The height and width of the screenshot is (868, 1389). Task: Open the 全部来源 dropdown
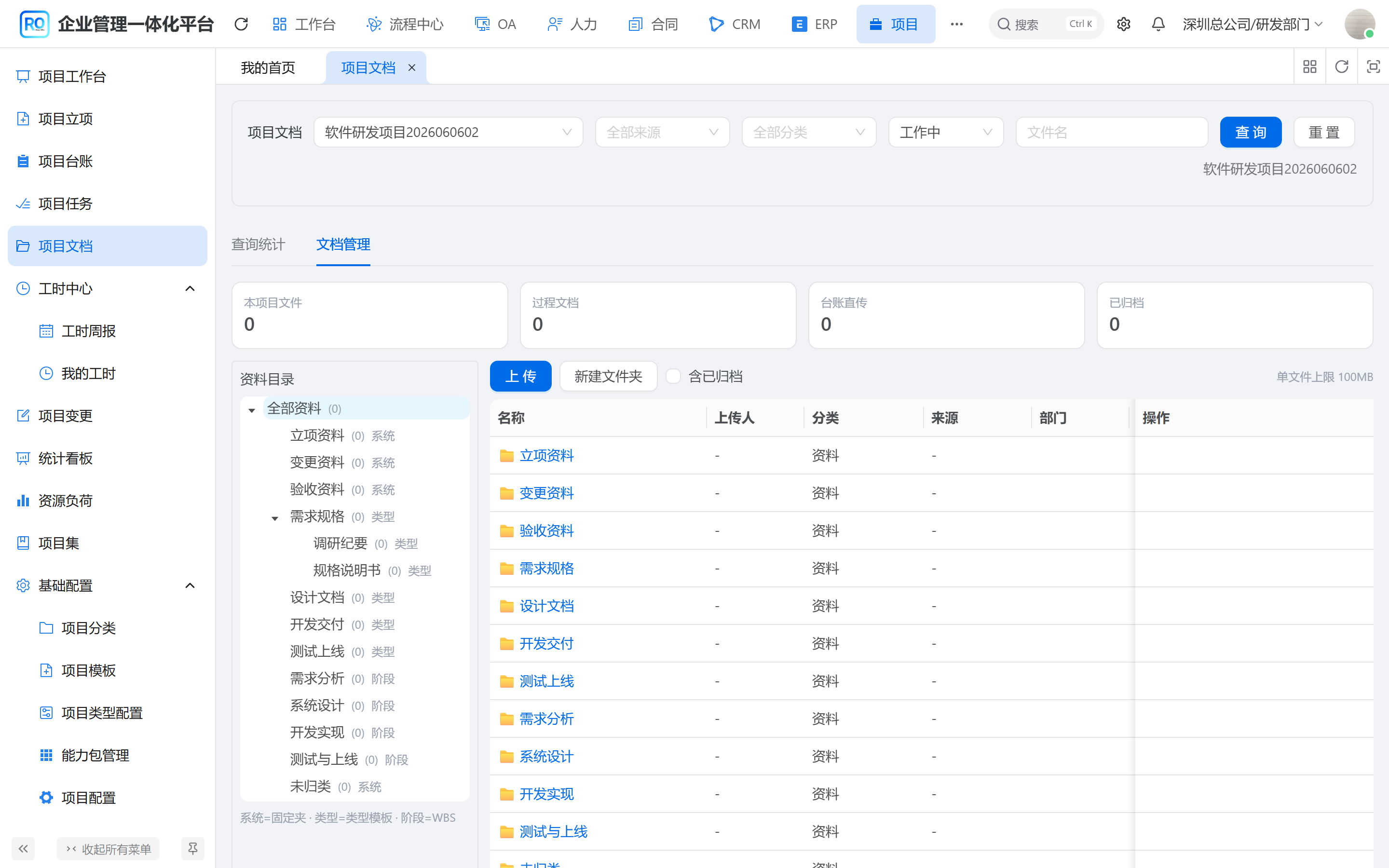click(x=662, y=132)
